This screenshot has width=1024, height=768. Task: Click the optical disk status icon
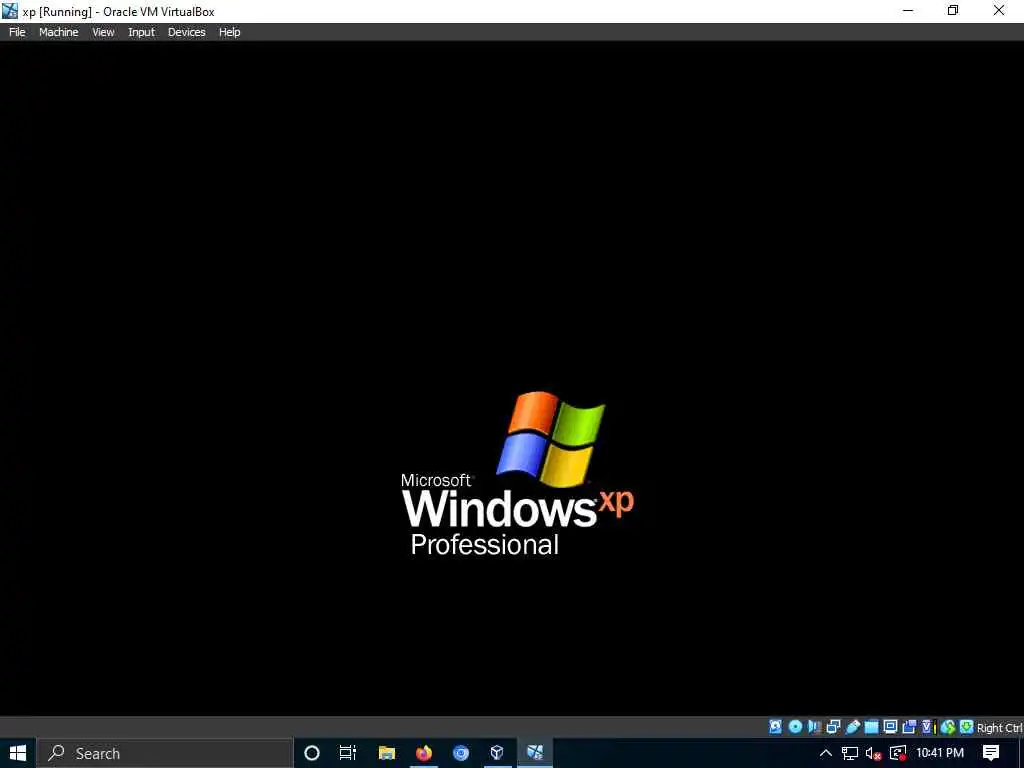795,727
